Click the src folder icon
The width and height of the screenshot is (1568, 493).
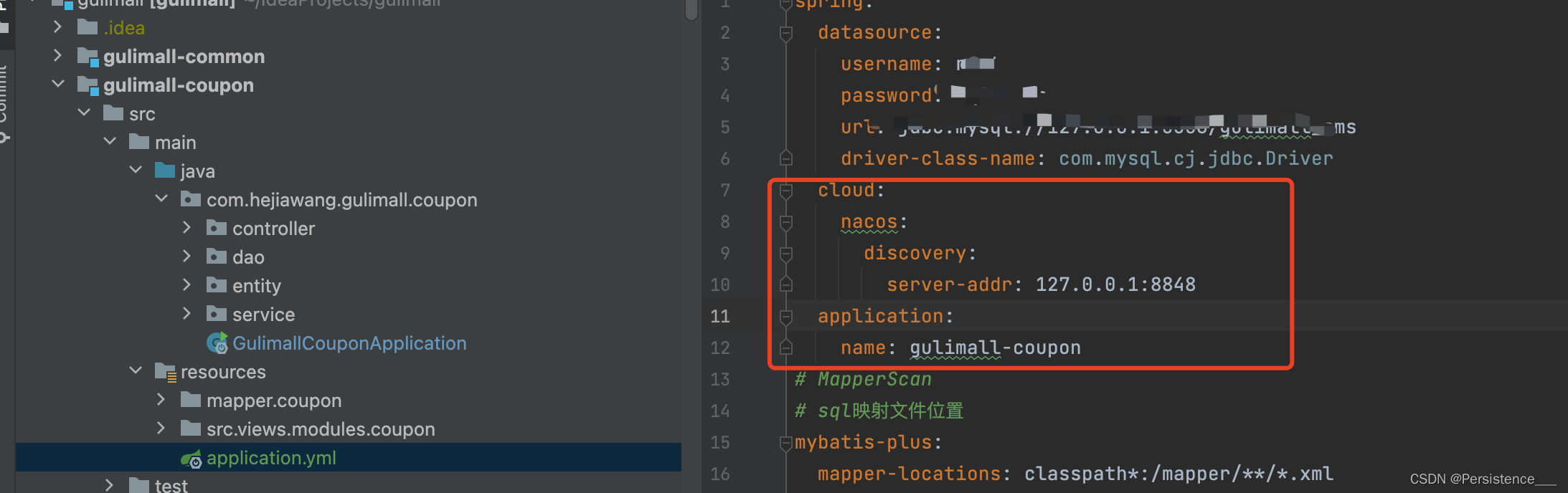[x=113, y=113]
